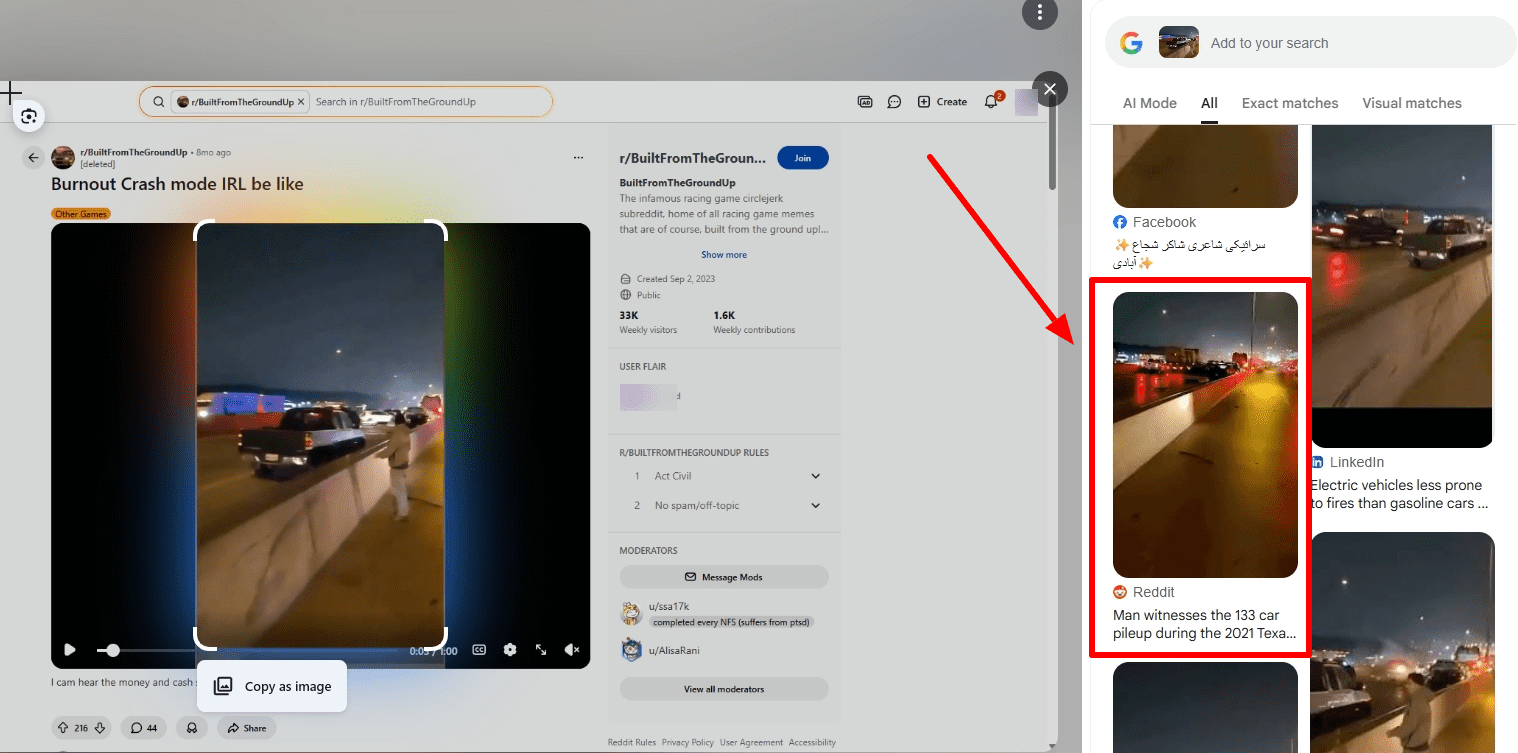Viewport: 1518px width, 753px height.
Task: Click the award icon below the post
Action: (191, 727)
